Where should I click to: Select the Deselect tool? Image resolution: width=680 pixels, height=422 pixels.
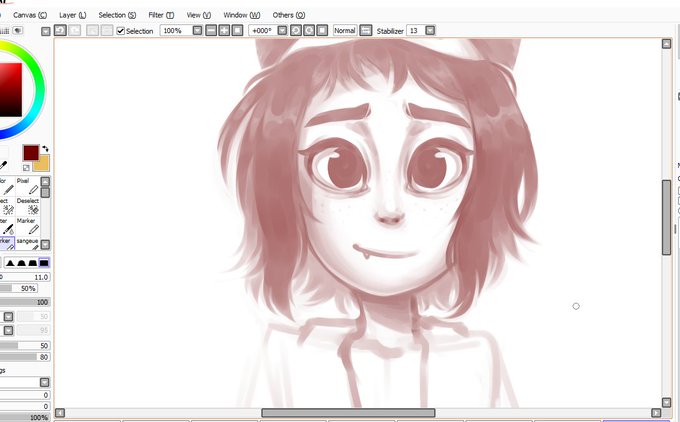point(28,206)
